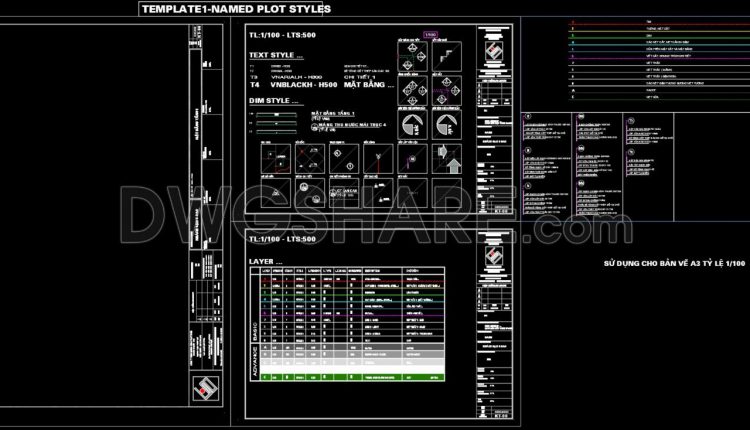This screenshot has width=750, height=430.
Task: Click the right north arrow symbol
Action: pos(447,124)
